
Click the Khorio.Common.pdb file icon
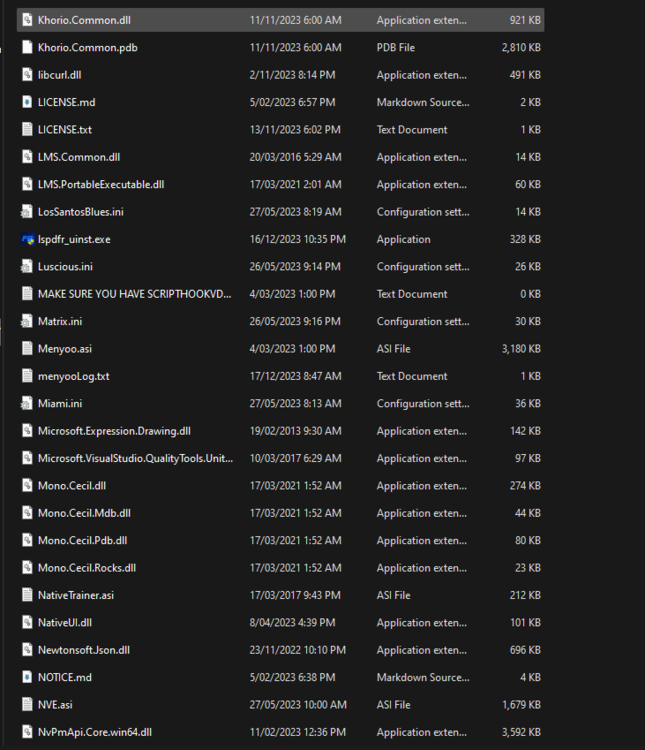(x=27, y=47)
